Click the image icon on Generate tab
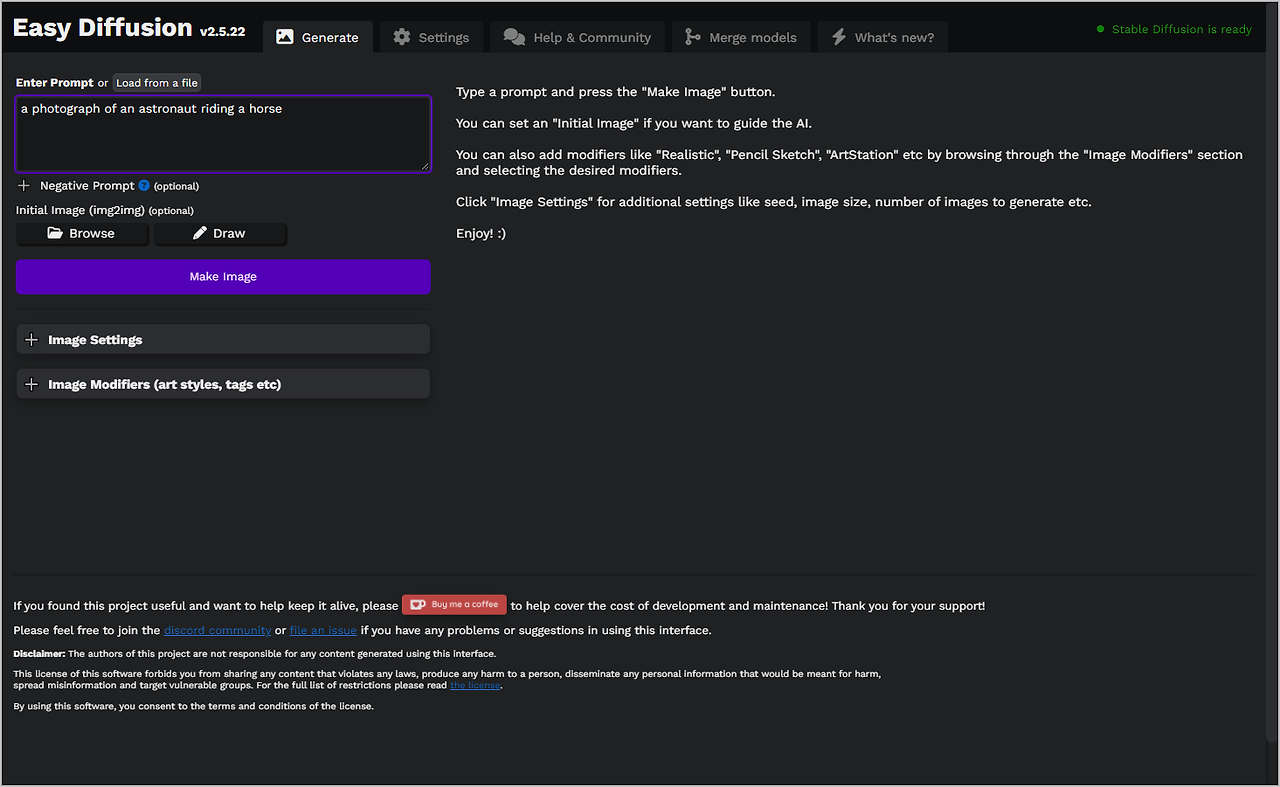 pyautogui.click(x=285, y=37)
